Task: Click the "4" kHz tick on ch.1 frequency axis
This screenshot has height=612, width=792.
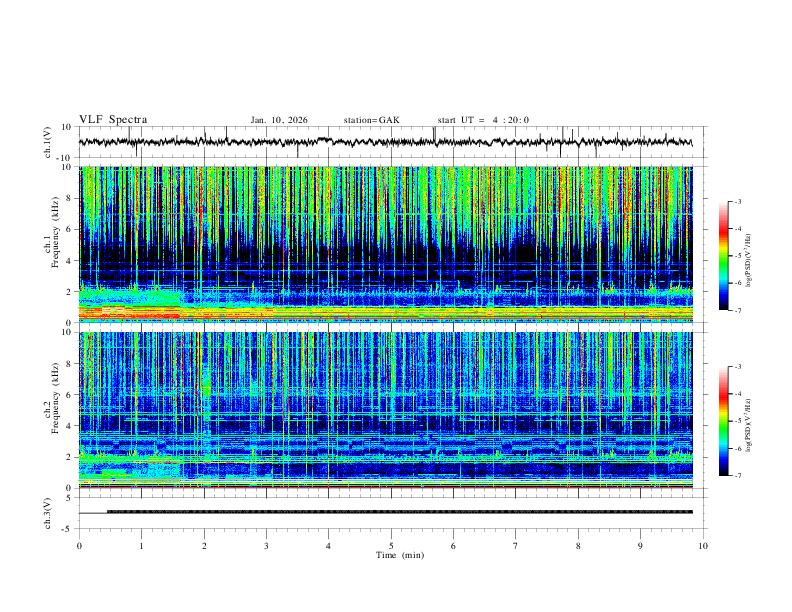Action: click(70, 261)
